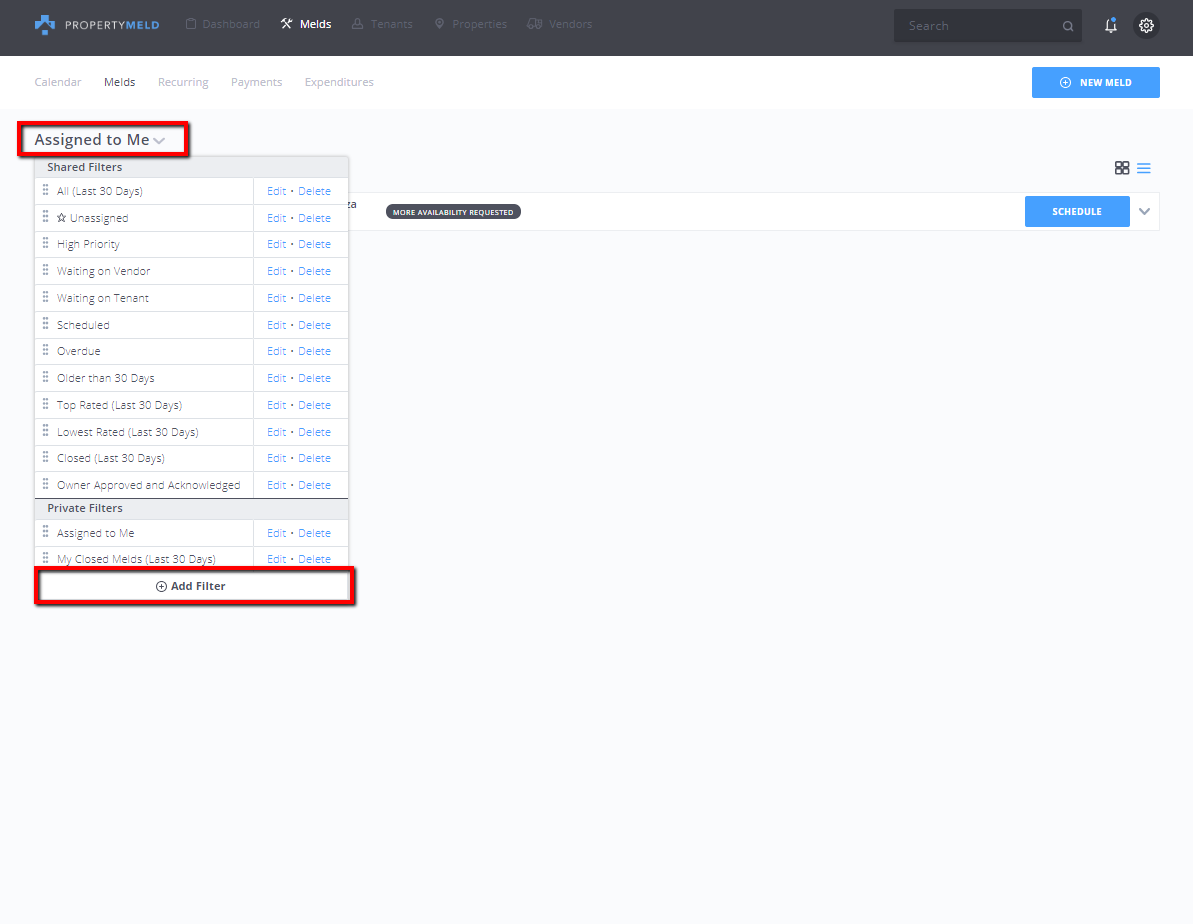This screenshot has width=1193, height=924.
Task: Go to the Expenditures sub-tab
Action: (339, 82)
